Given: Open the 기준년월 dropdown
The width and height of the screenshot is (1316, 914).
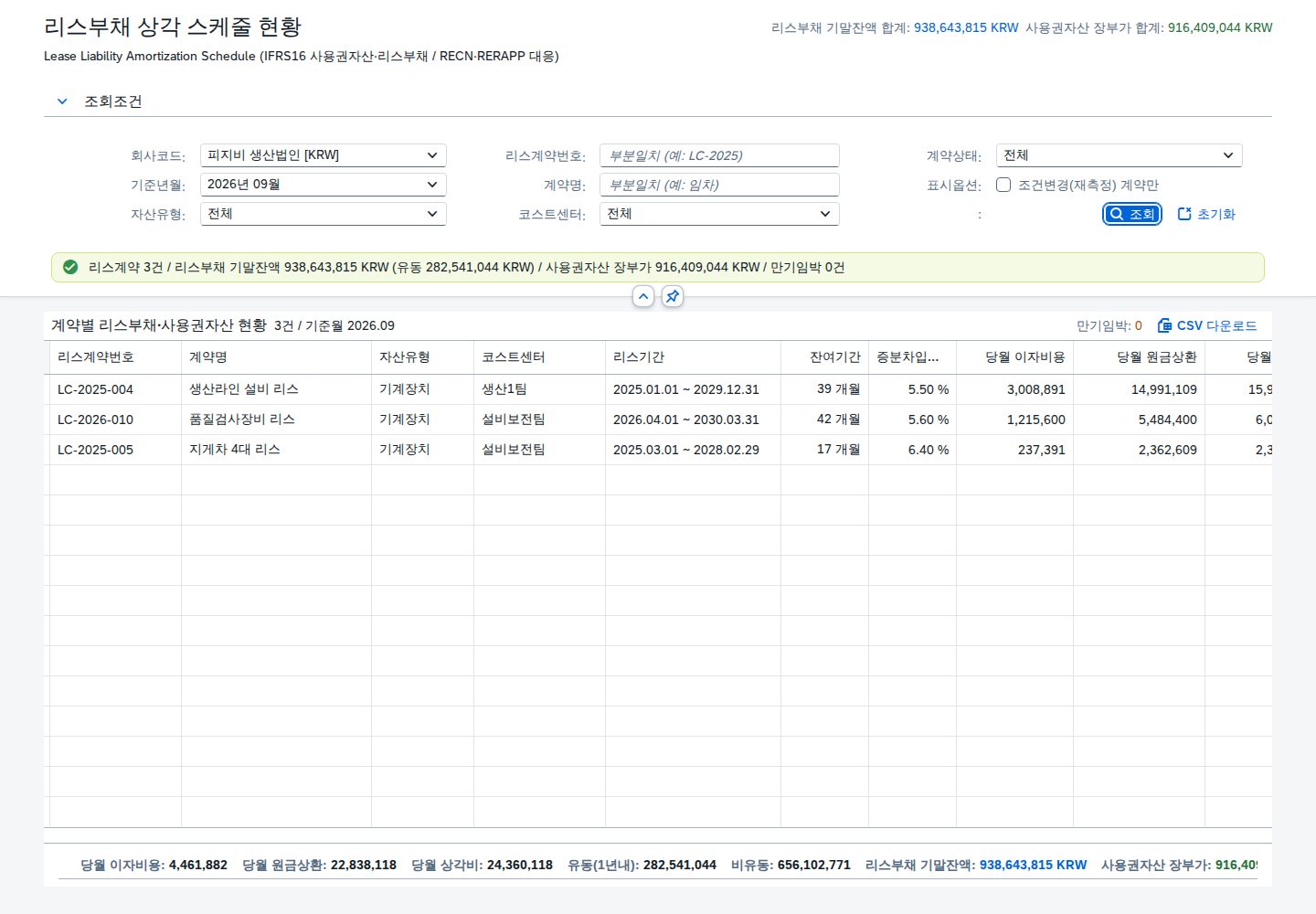Looking at the screenshot, I should [x=323, y=185].
